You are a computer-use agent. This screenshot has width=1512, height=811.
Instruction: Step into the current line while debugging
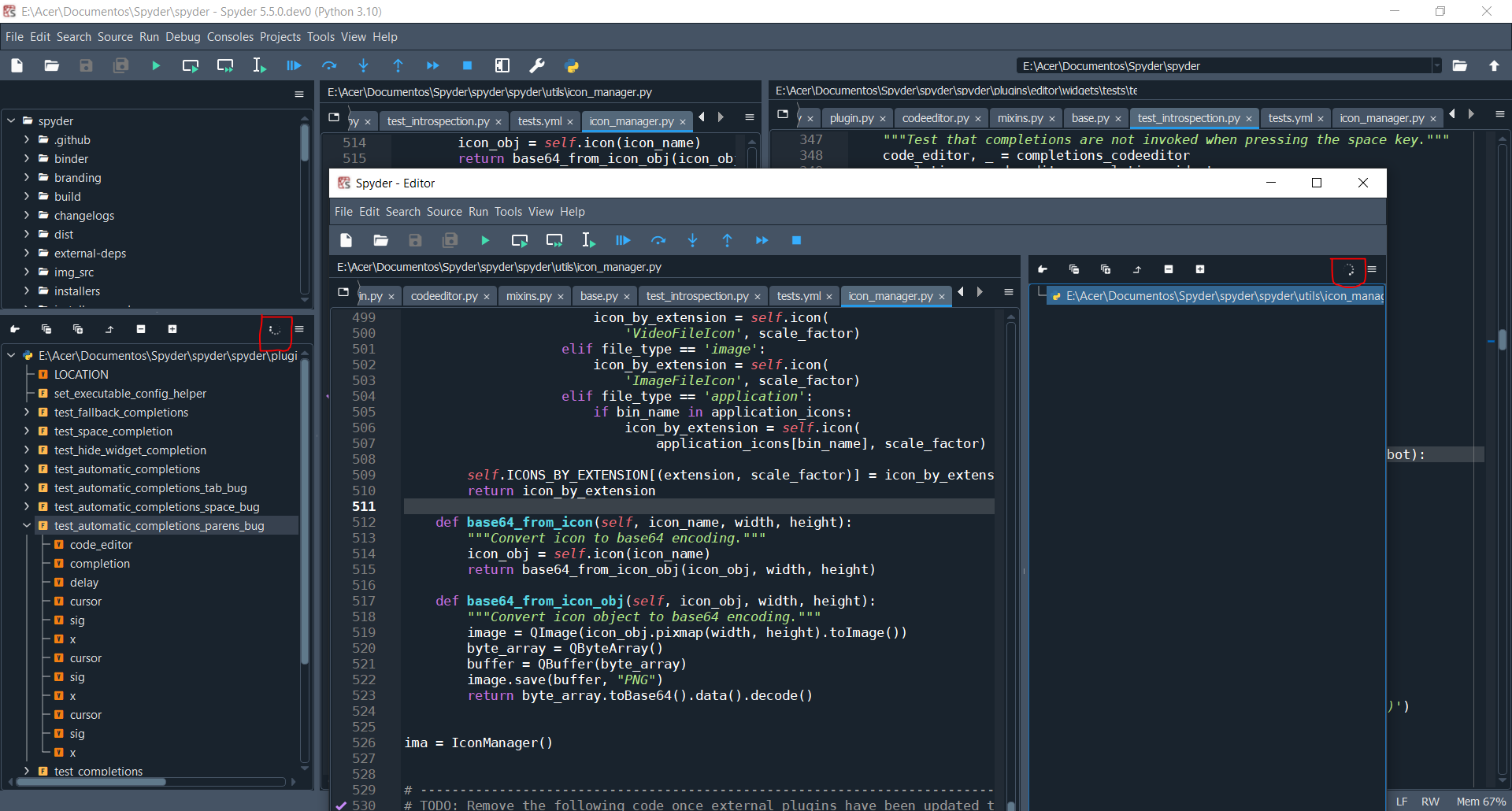pos(364,65)
